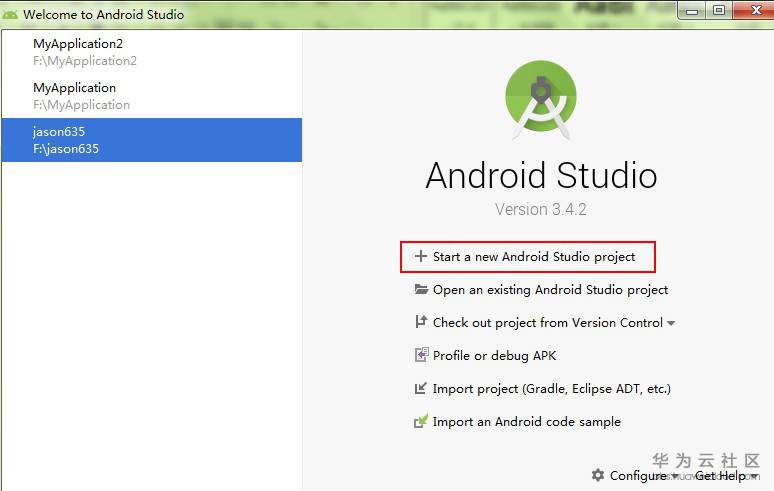The width and height of the screenshot is (774, 491).
Task: Select Profile or debug APK
Action: click(x=494, y=355)
